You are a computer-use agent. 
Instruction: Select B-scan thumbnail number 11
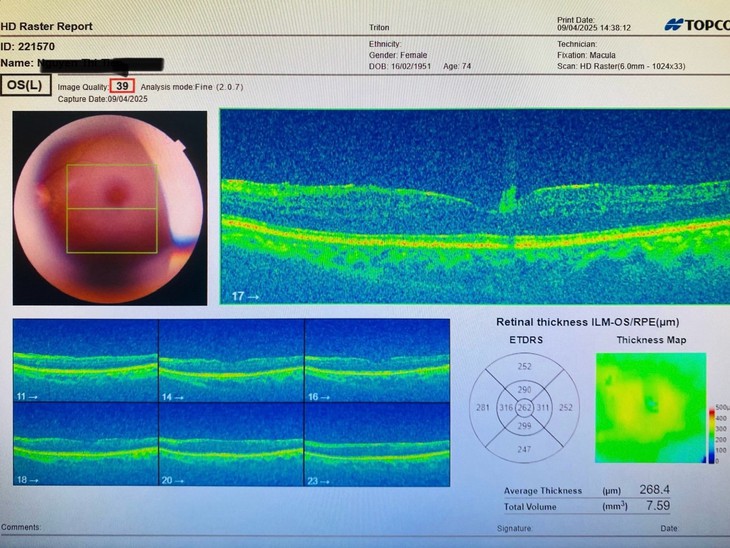[x=86, y=360]
